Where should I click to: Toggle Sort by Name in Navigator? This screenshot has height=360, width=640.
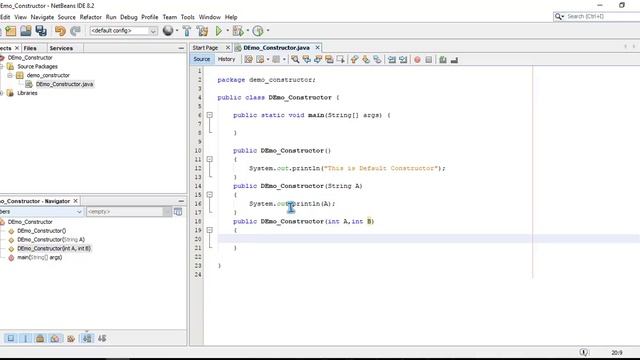(87, 338)
